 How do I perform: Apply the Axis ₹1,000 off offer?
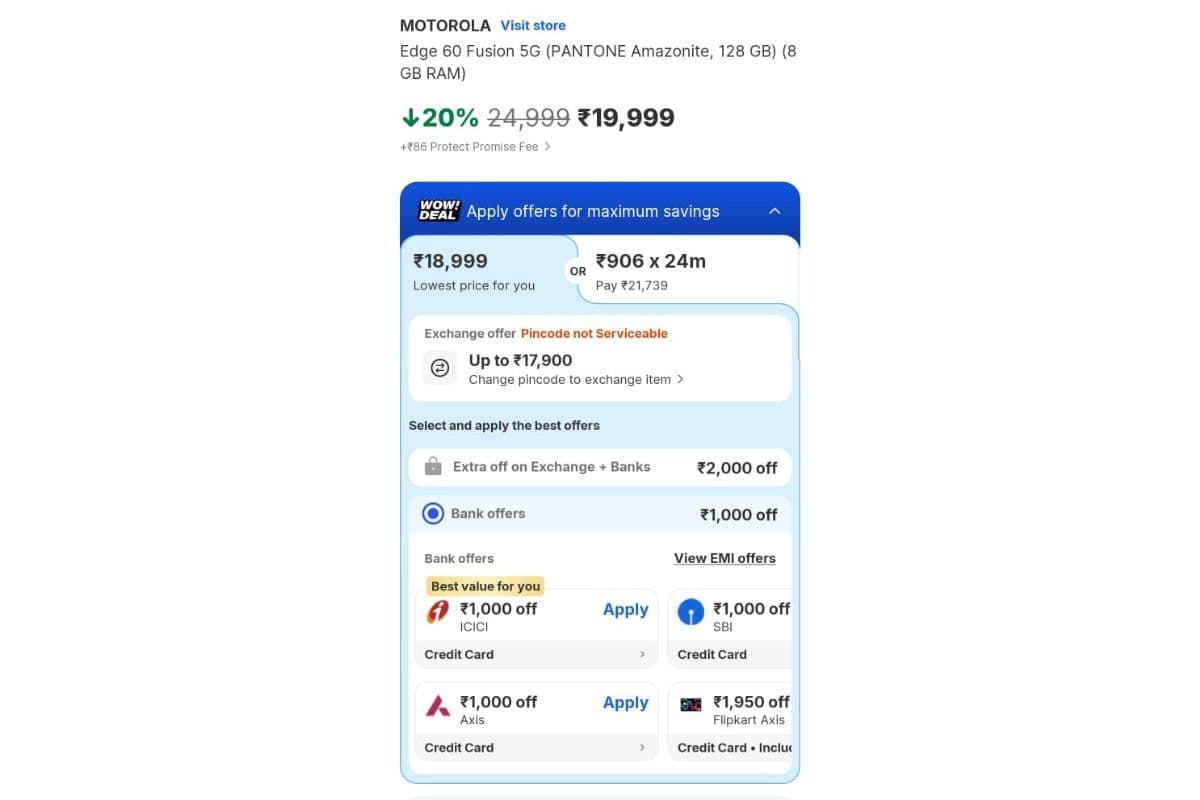pos(625,702)
